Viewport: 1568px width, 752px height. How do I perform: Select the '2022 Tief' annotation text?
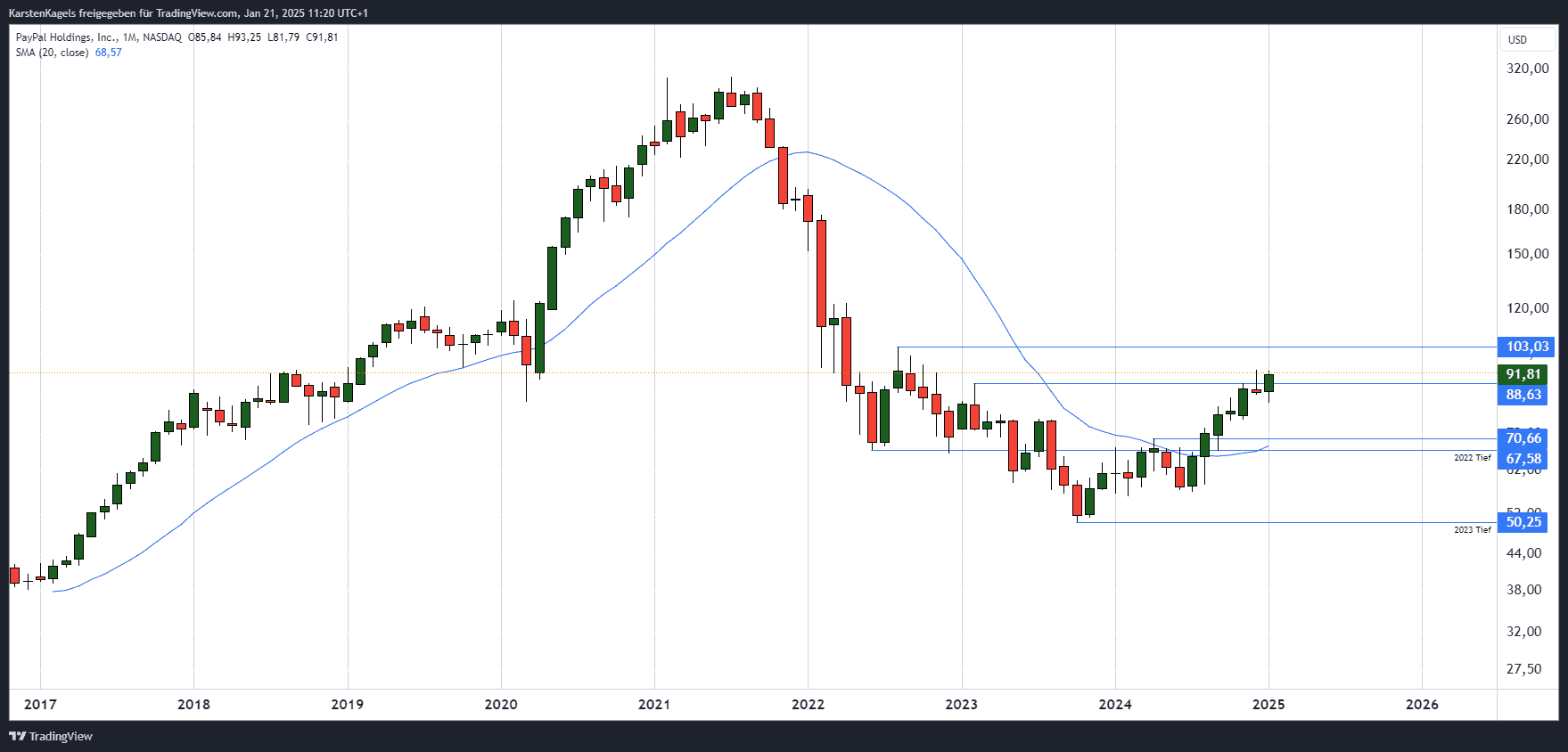[x=1472, y=458]
